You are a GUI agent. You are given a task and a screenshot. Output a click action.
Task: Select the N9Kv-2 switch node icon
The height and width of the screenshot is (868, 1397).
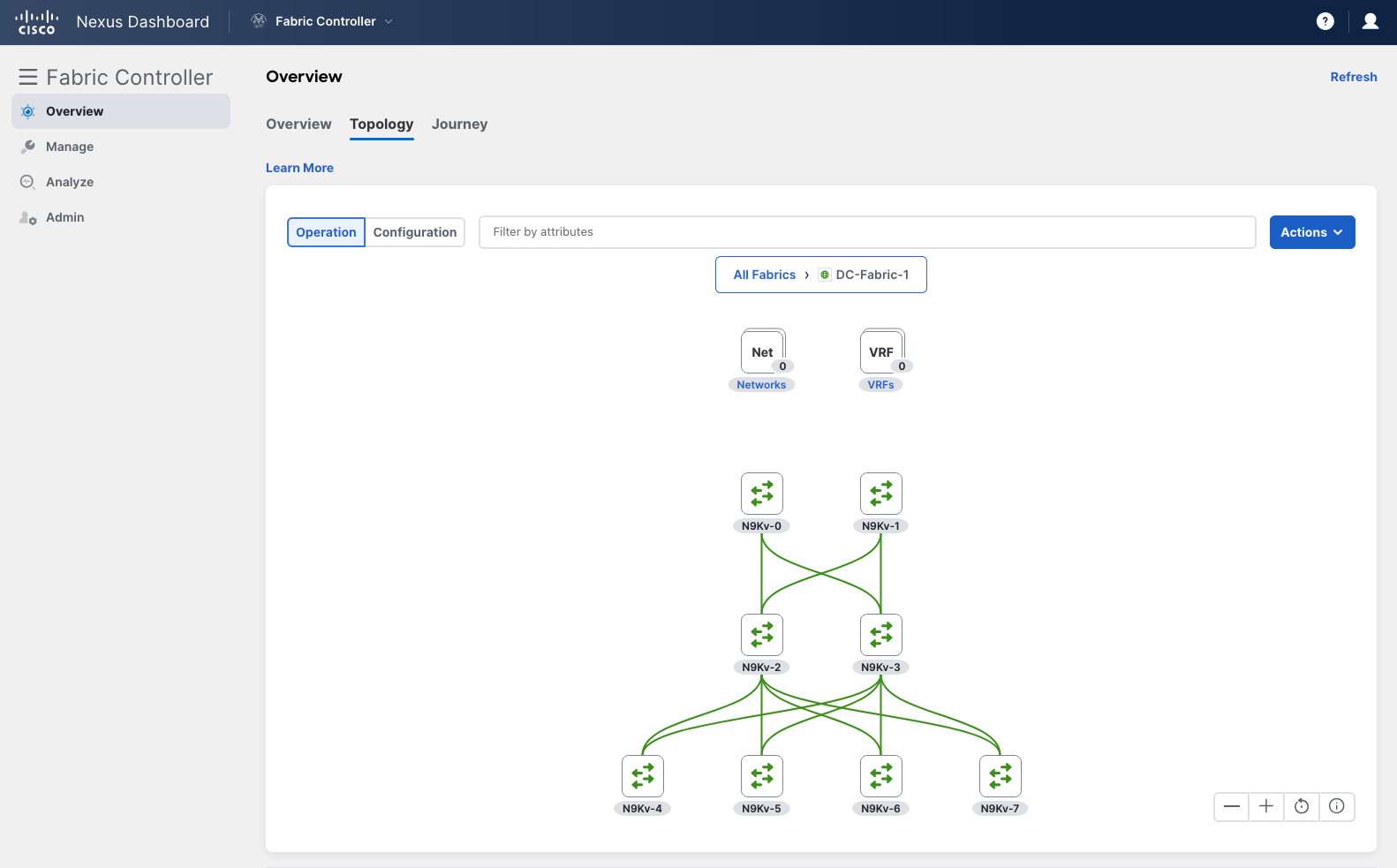pos(762,635)
